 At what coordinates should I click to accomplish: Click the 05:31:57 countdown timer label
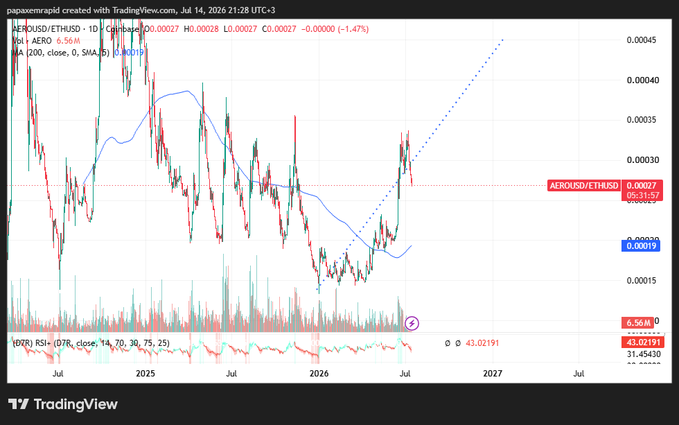point(643,195)
